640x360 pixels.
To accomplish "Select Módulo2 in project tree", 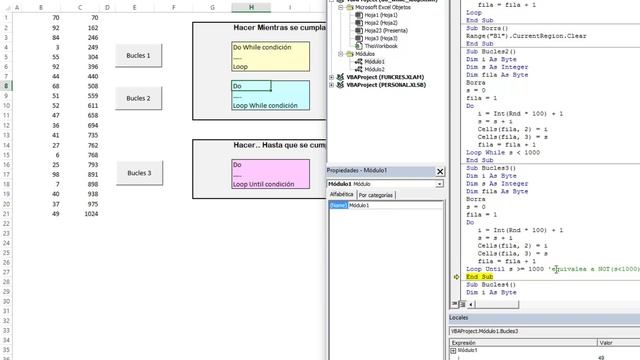I will [x=374, y=69].
